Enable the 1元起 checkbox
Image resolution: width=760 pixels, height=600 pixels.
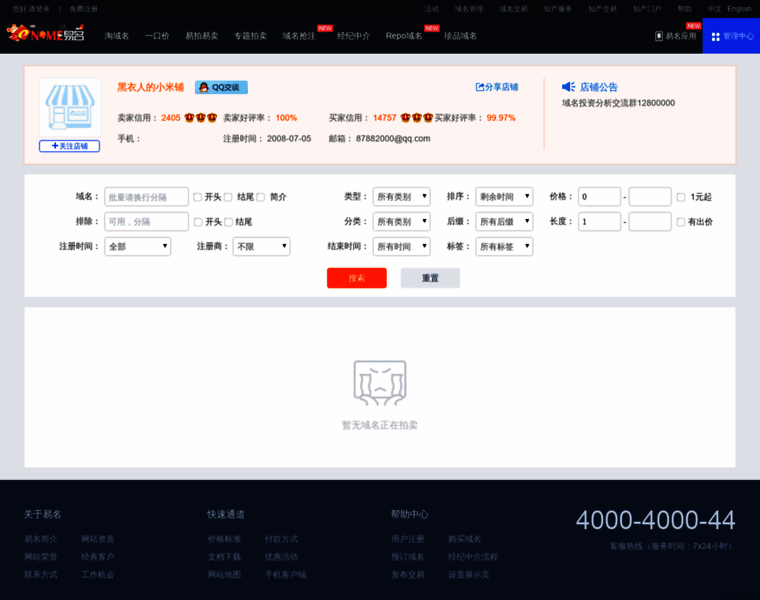click(x=681, y=197)
